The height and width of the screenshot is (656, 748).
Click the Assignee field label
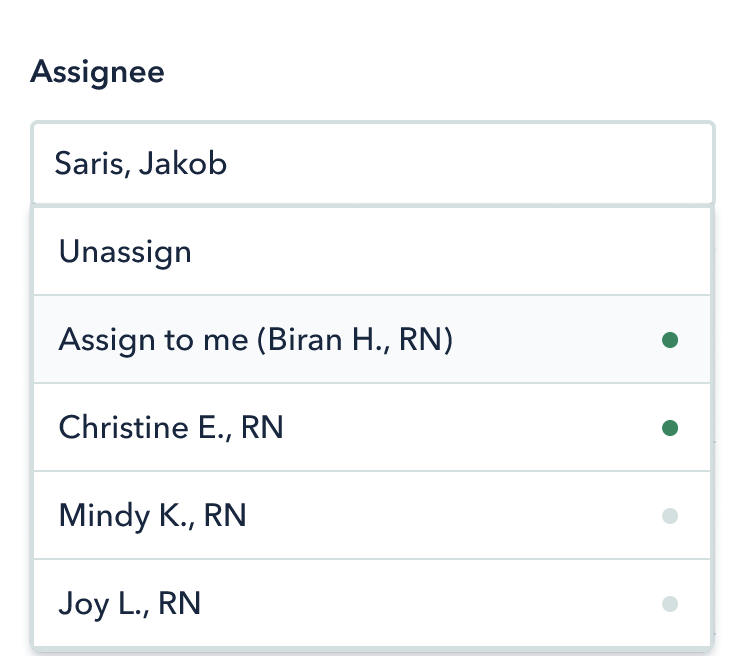tap(98, 72)
